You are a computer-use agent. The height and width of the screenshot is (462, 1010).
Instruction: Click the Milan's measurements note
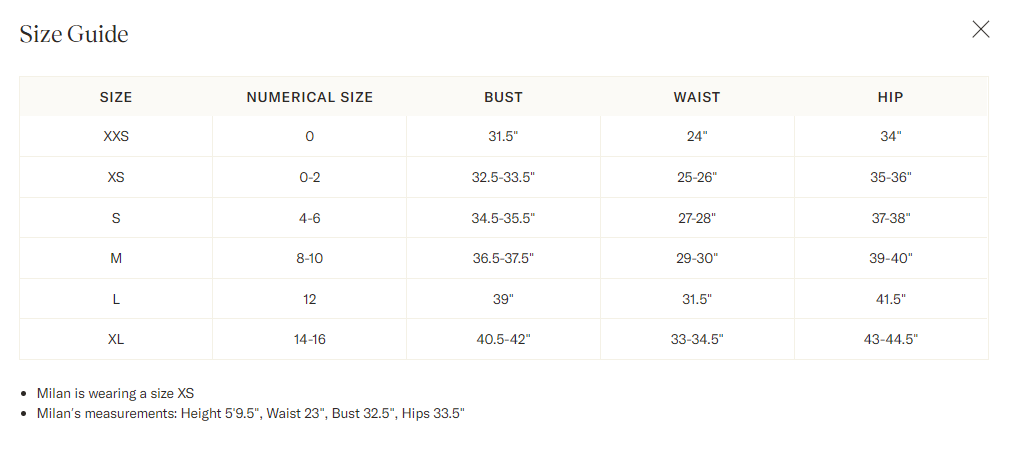[250, 413]
